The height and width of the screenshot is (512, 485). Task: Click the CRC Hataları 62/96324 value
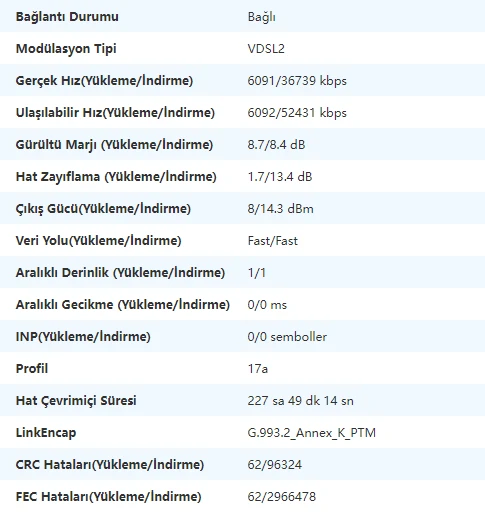coord(275,465)
